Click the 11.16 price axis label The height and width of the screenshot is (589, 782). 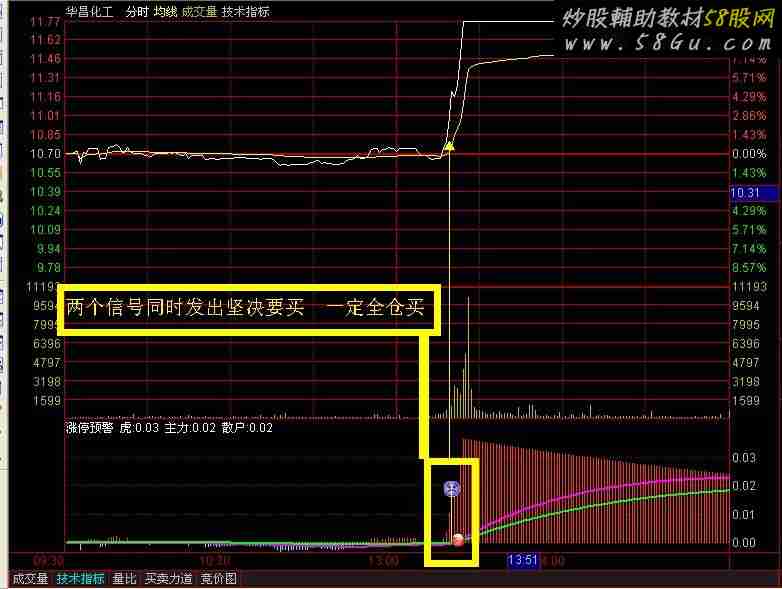(x=45, y=97)
